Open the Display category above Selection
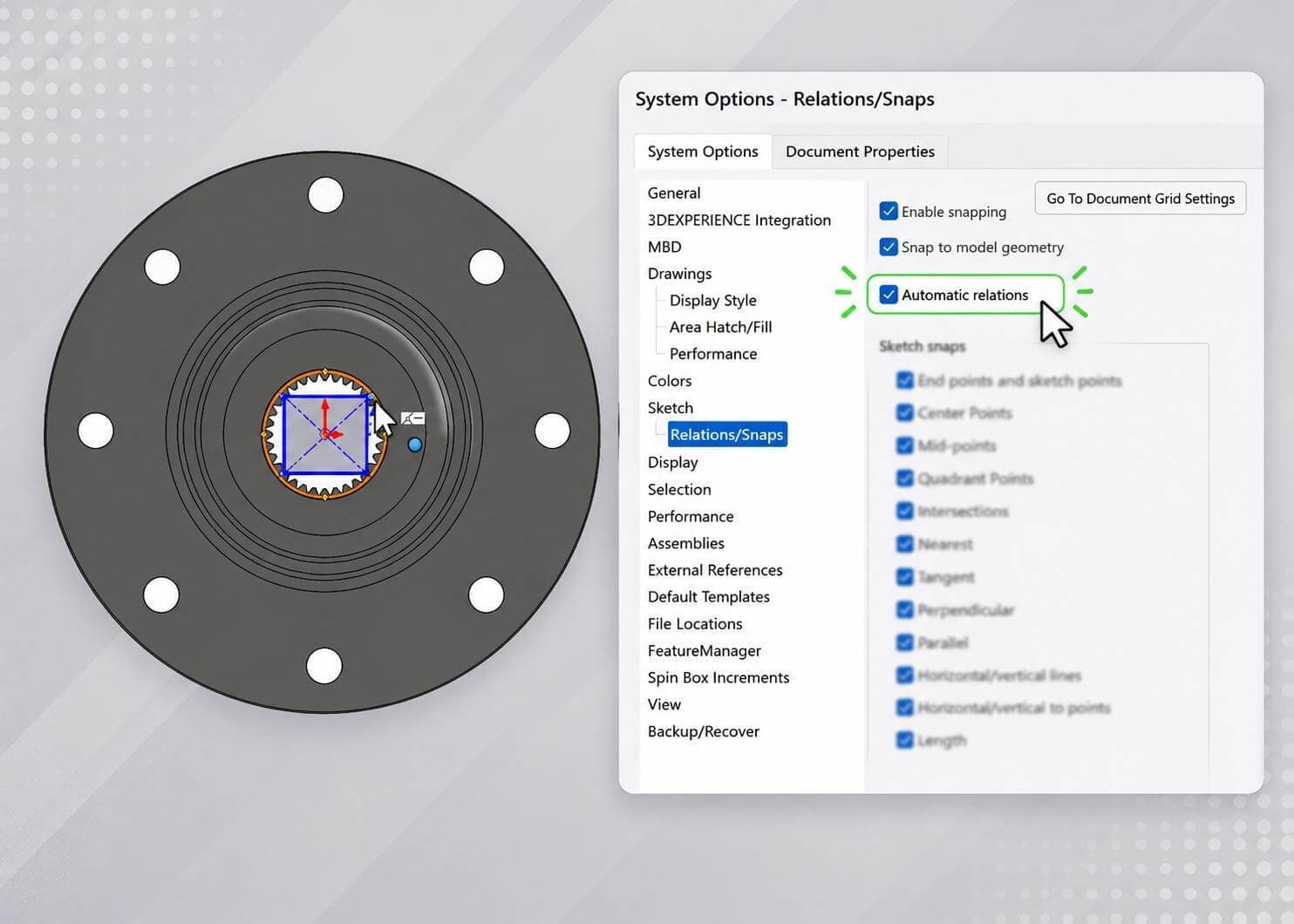 [672, 463]
